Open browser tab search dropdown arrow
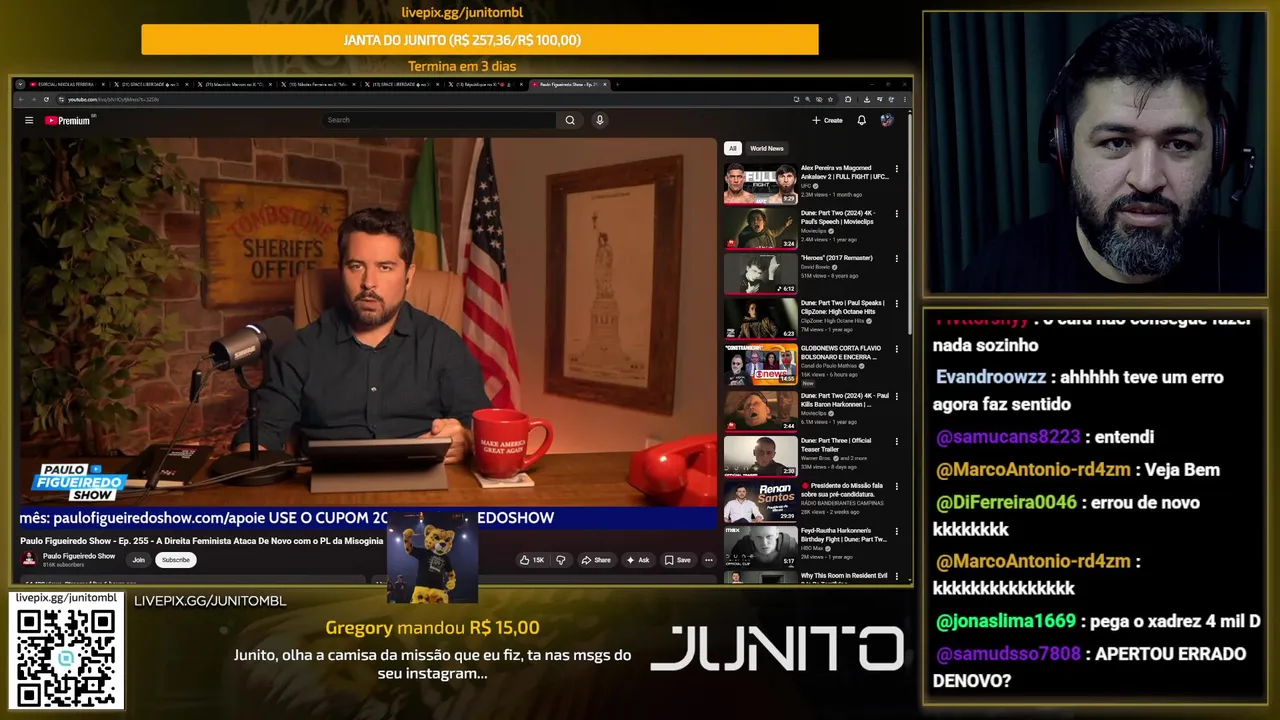The height and width of the screenshot is (720, 1280). click(x=20, y=84)
